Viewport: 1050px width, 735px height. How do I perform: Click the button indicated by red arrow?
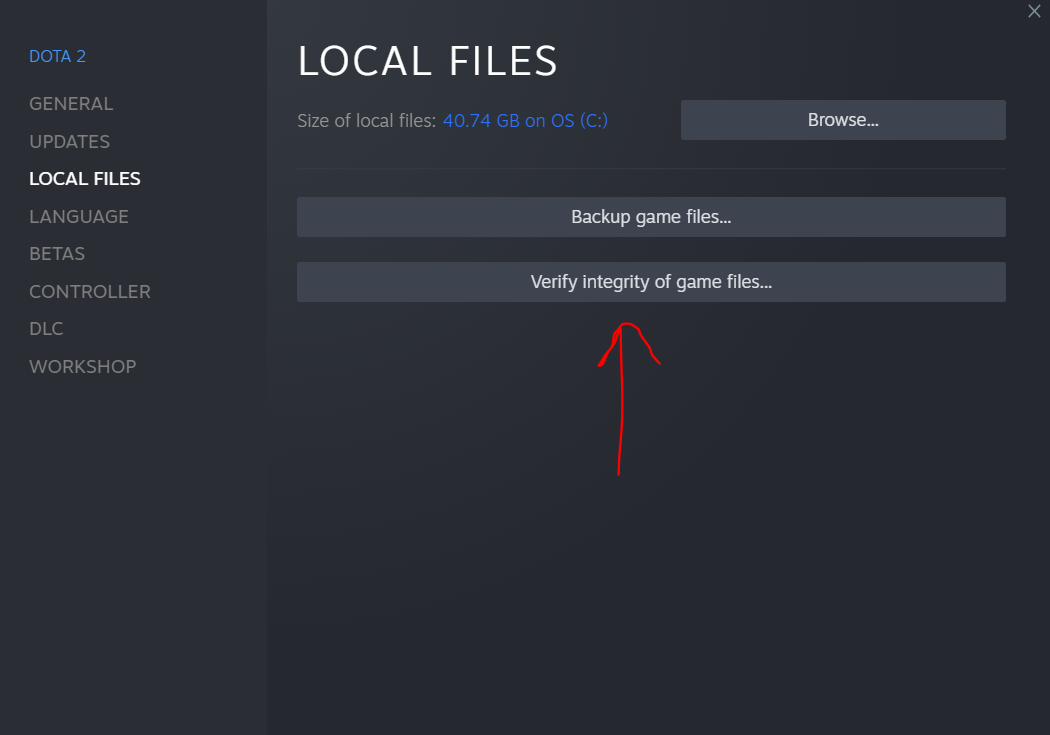[651, 282]
